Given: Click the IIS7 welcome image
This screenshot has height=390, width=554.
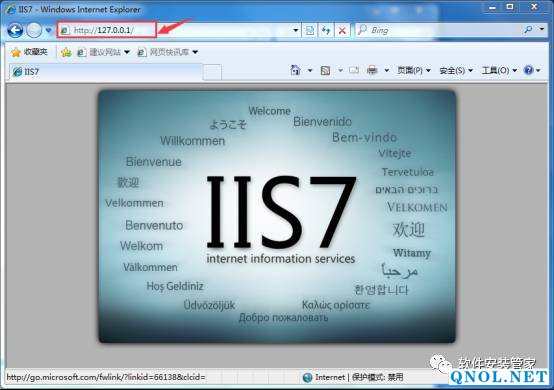Looking at the screenshot, I should coord(277,217).
